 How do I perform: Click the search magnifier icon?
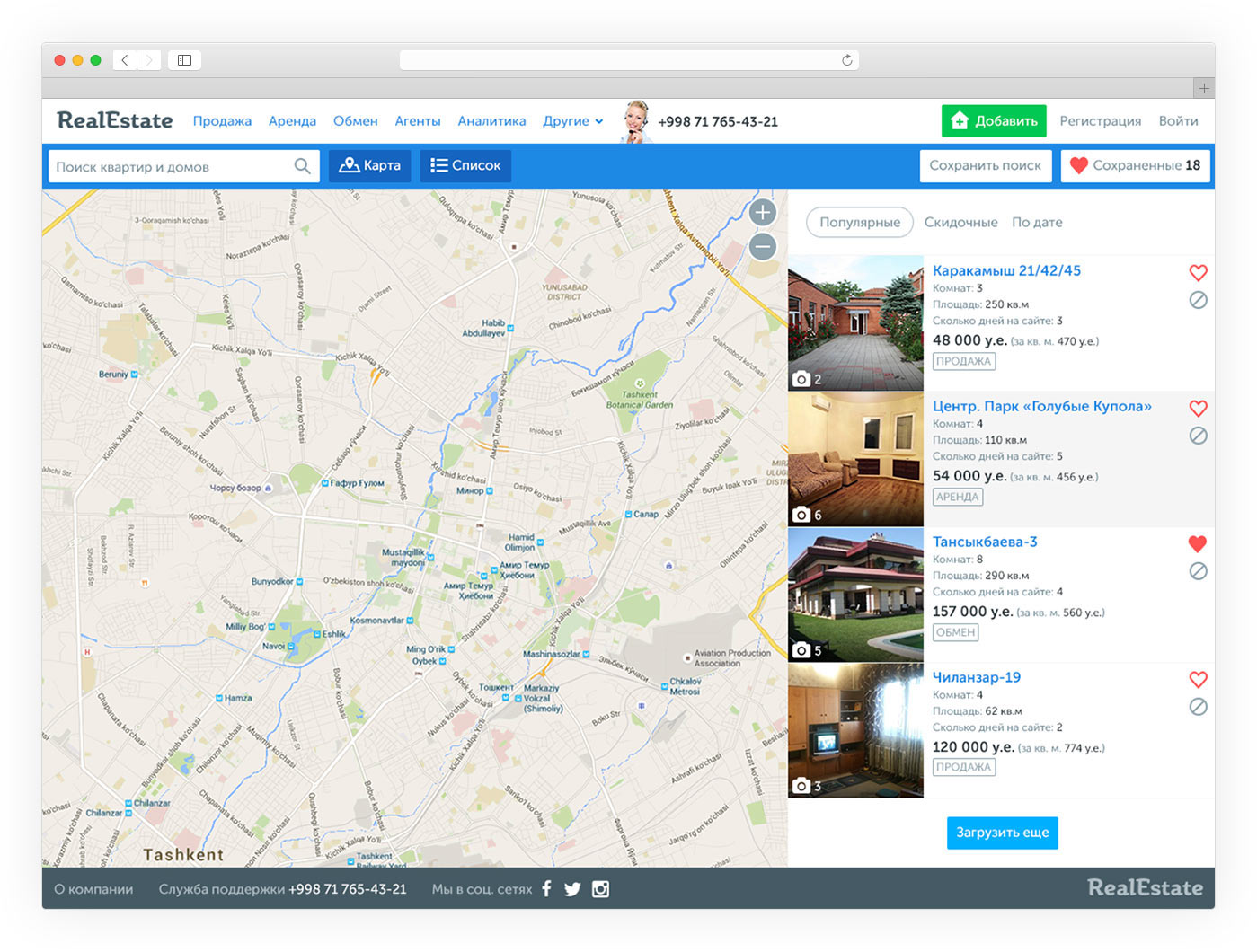(x=302, y=166)
